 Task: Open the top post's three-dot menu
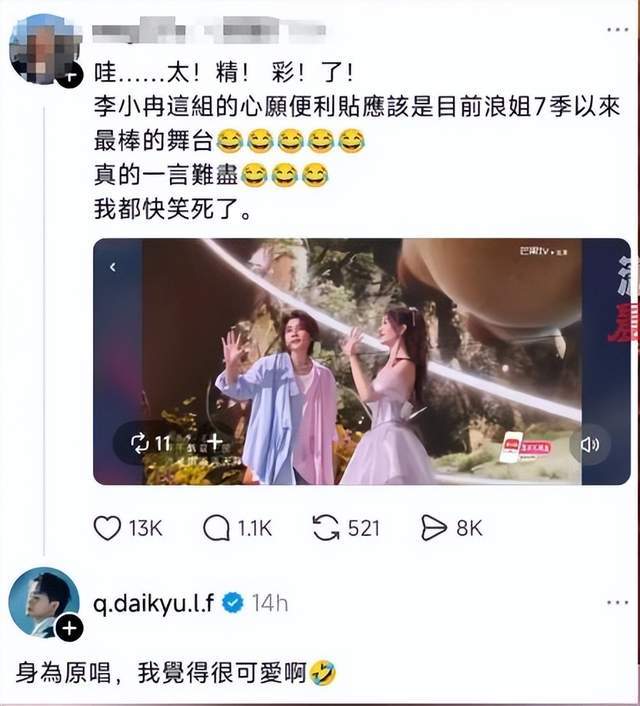(x=617, y=30)
